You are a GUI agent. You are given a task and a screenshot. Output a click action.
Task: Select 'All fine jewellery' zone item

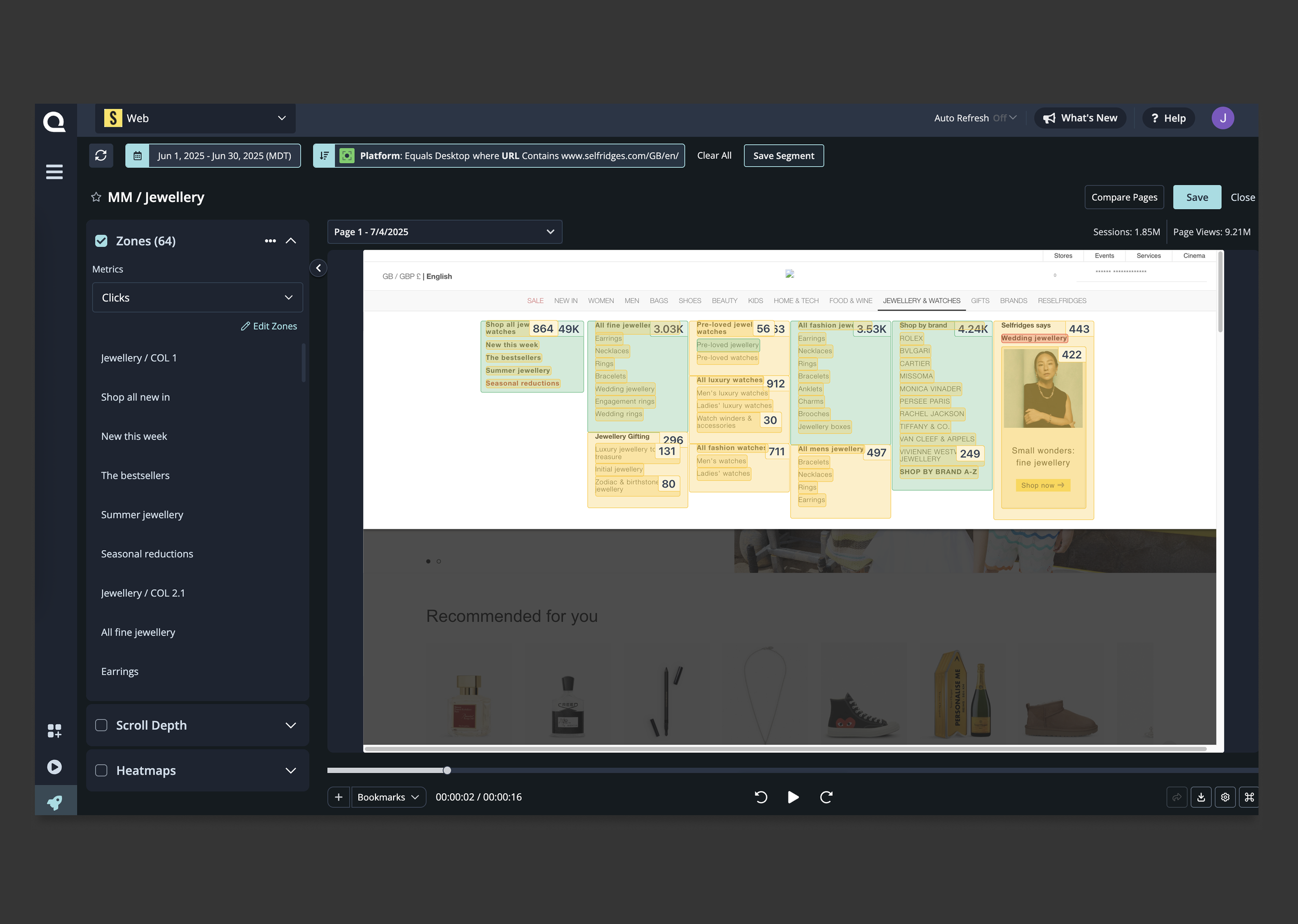pos(138,632)
